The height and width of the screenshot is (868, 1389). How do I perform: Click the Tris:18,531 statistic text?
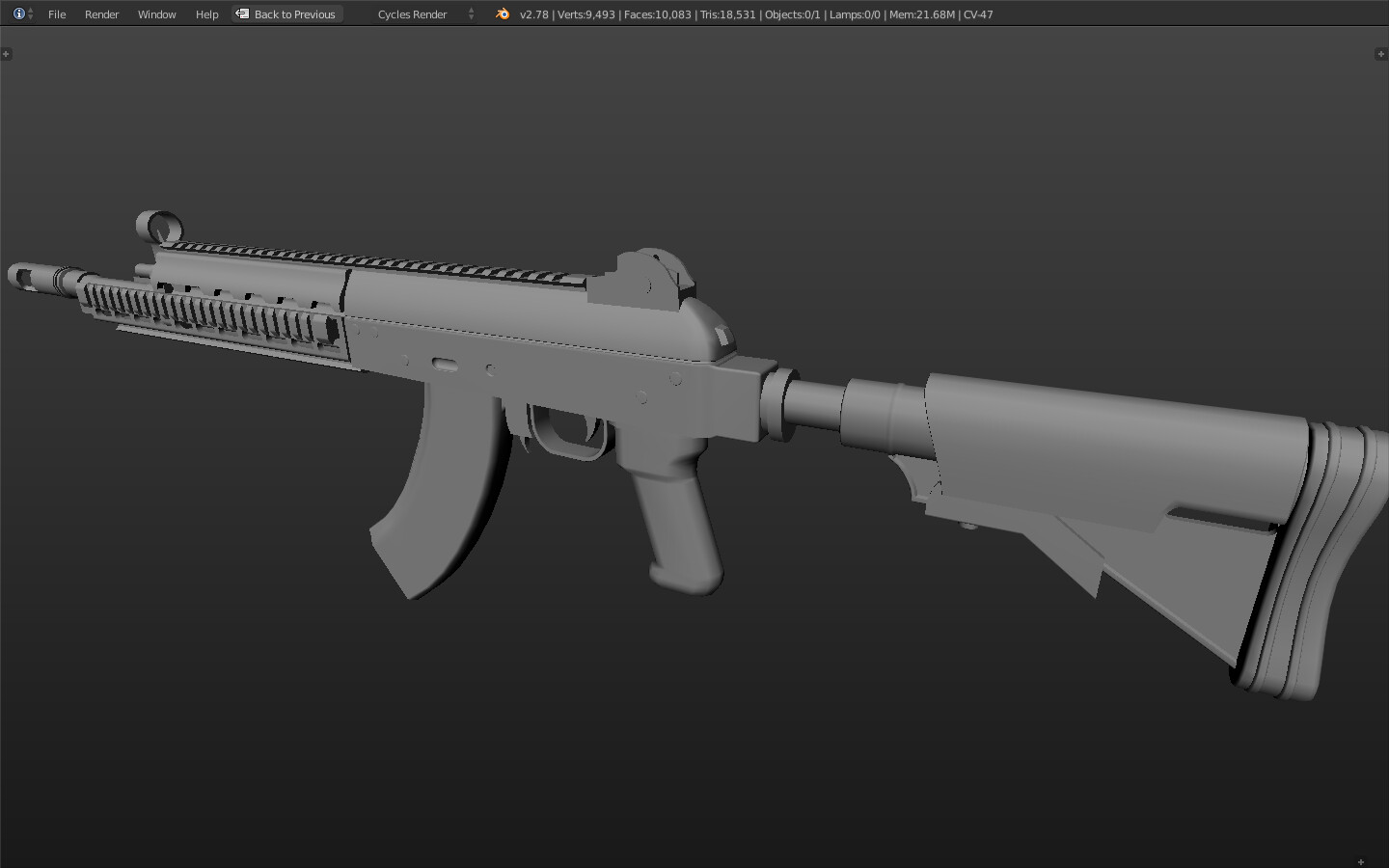728,14
